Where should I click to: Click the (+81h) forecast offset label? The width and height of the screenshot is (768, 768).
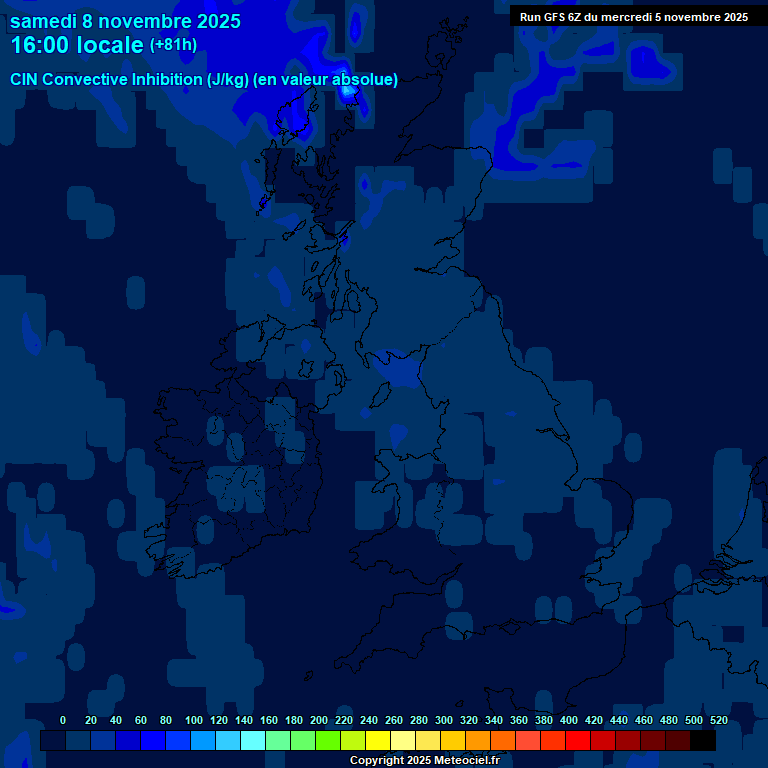pyautogui.click(x=173, y=45)
